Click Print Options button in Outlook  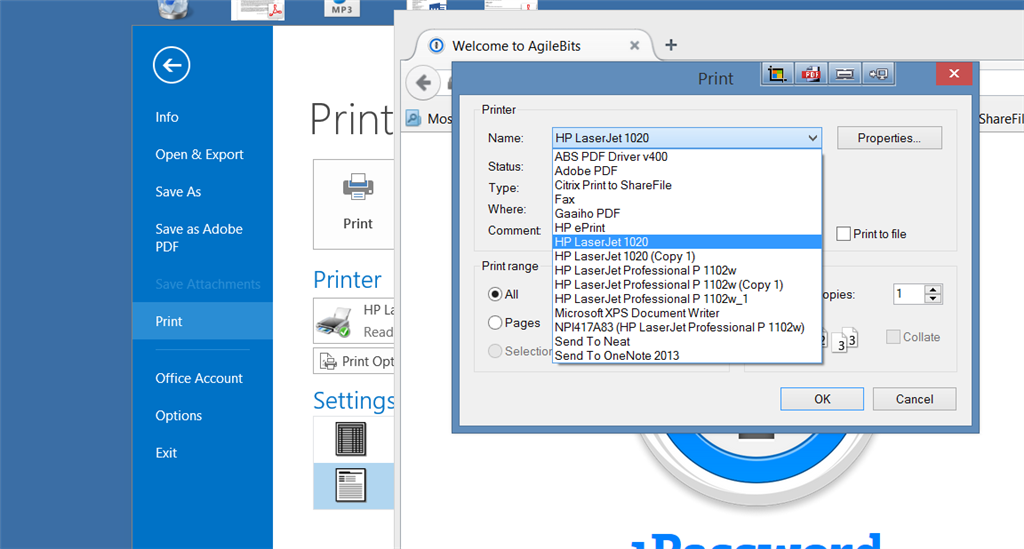pyautogui.click(x=353, y=362)
